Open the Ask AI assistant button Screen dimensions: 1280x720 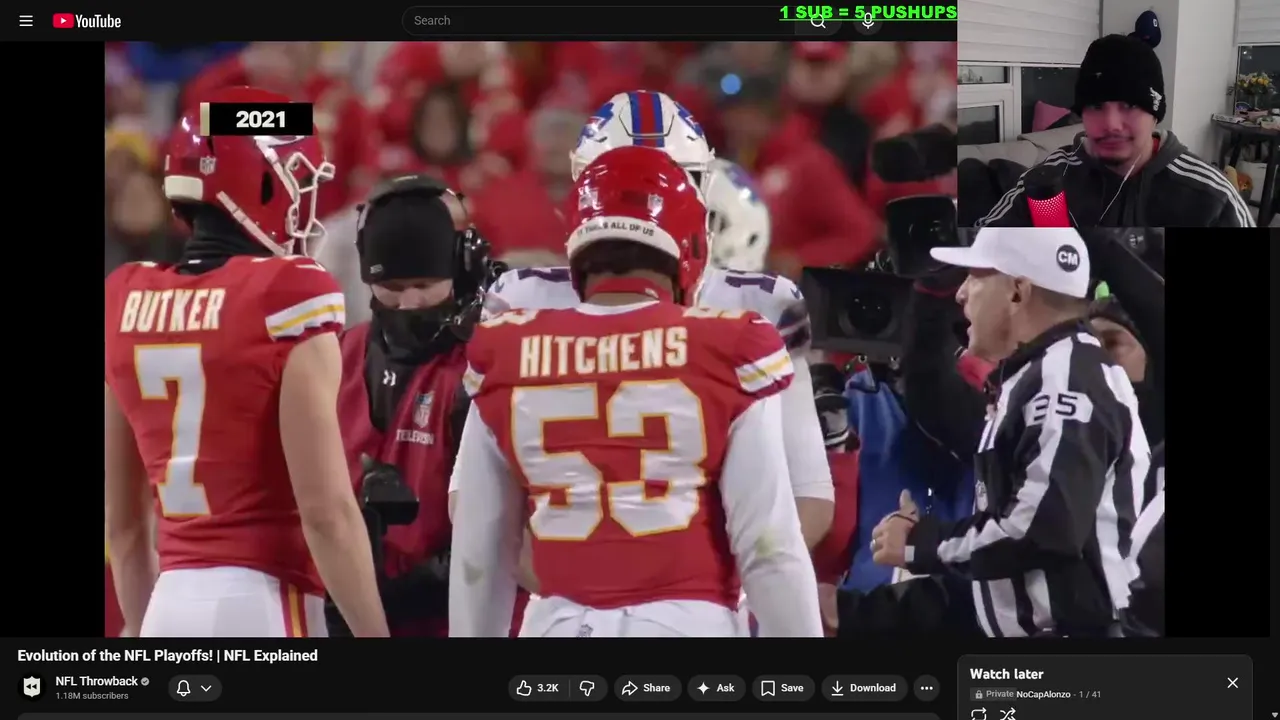tap(715, 688)
